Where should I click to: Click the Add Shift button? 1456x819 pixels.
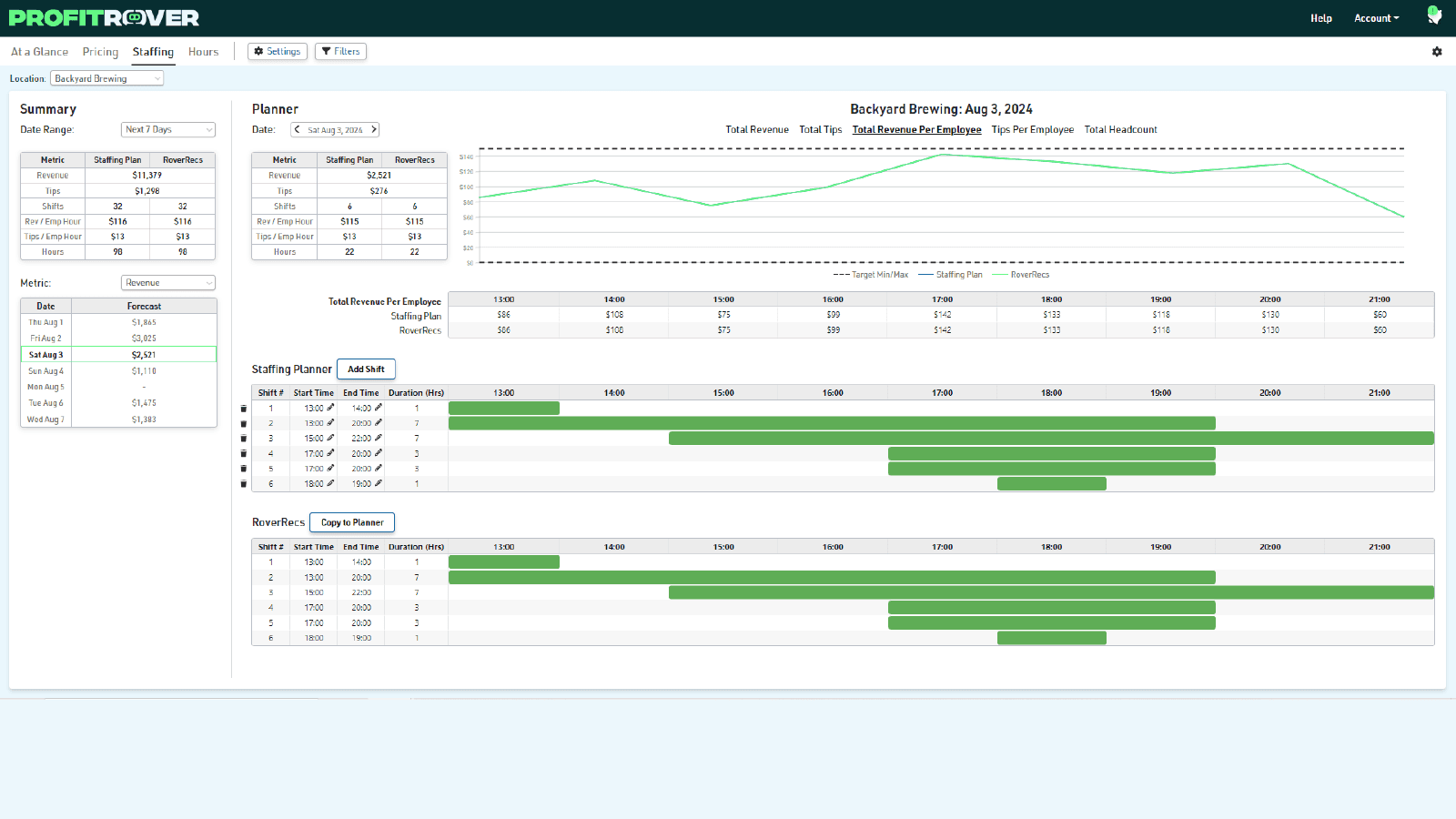pyautogui.click(x=366, y=369)
